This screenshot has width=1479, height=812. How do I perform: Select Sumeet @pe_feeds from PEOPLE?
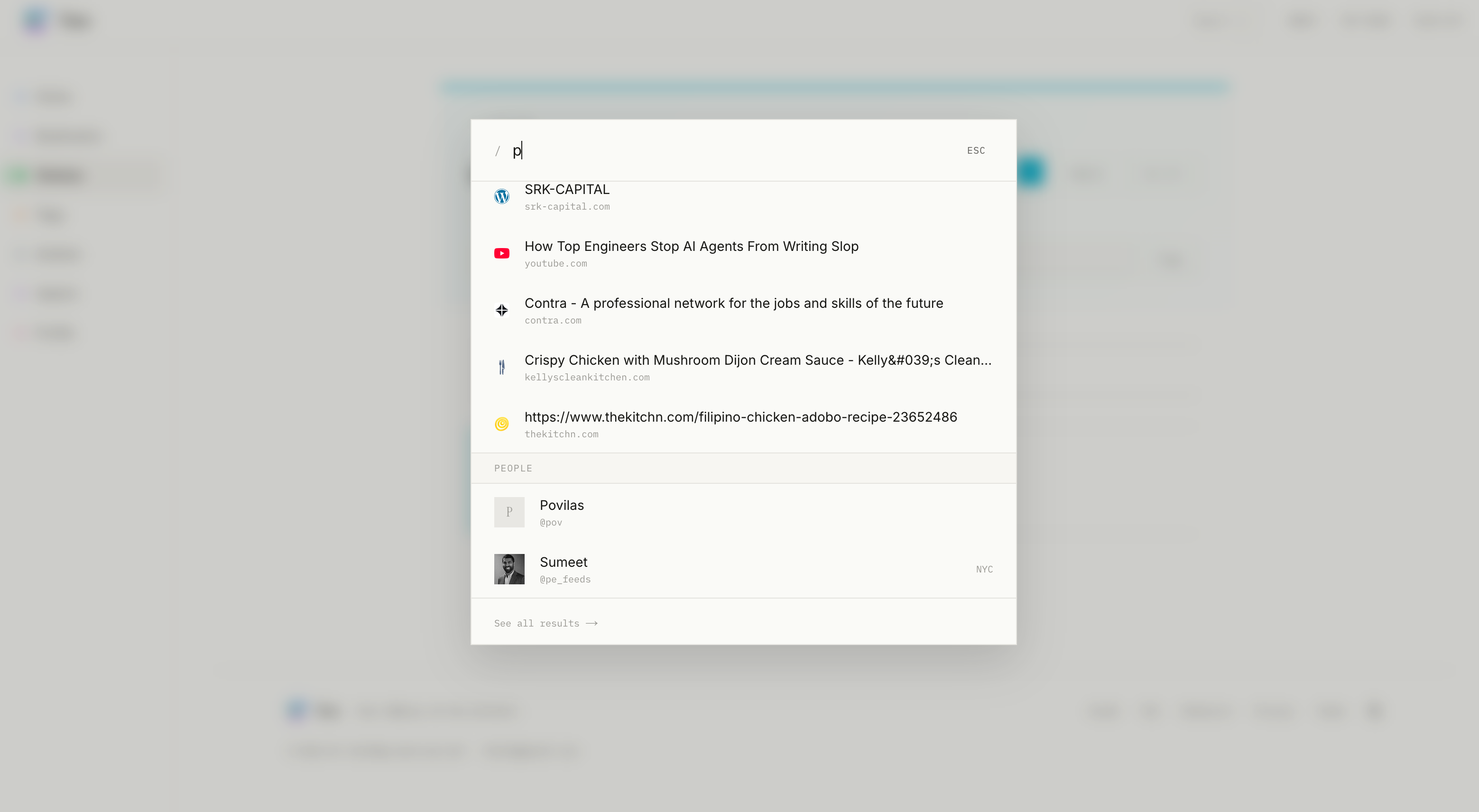[x=564, y=569]
